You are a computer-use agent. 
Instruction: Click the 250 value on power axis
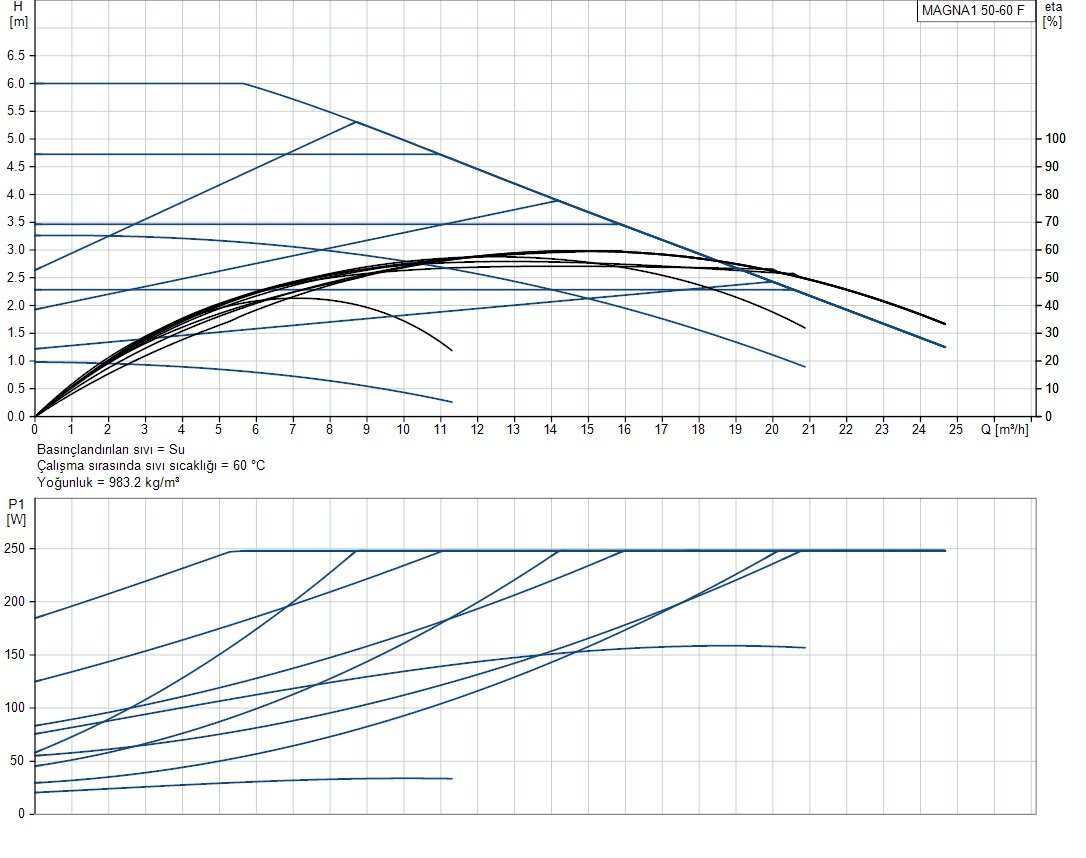click(14, 548)
